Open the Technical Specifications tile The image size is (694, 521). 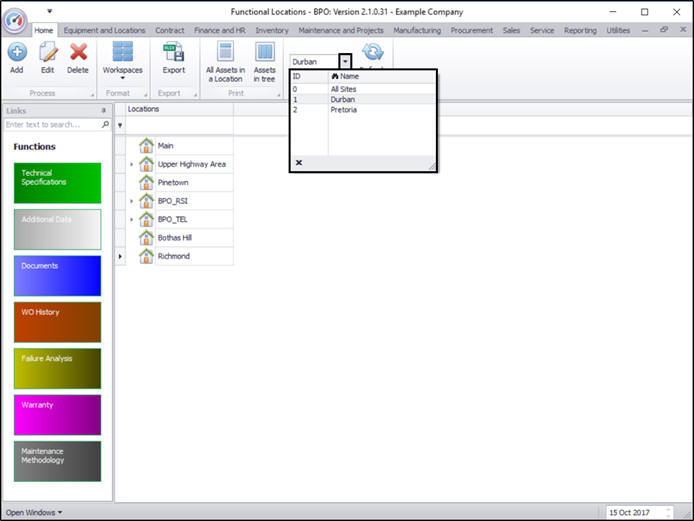[x=58, y=183]
